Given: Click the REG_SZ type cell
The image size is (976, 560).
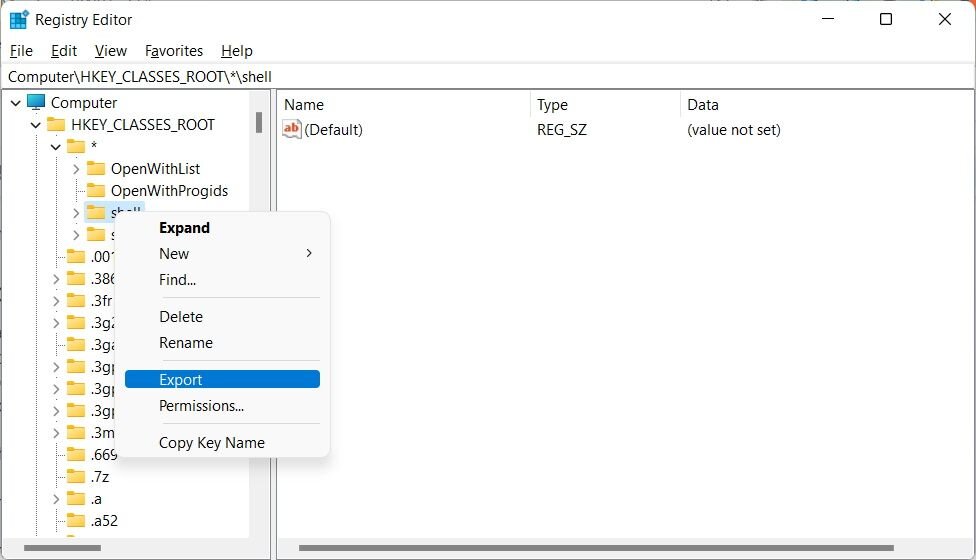Looking at the screenshot, I should point(562,129).
